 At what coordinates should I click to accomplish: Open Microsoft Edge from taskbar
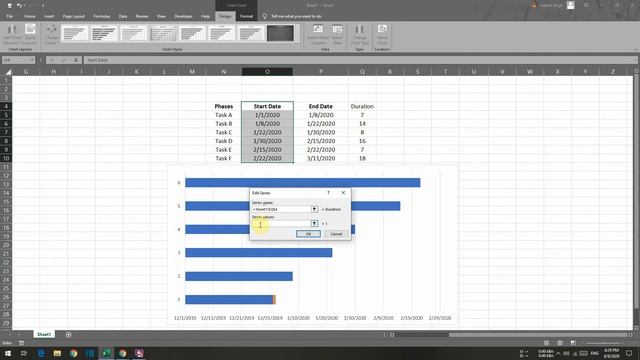click(x=41, y=353)
